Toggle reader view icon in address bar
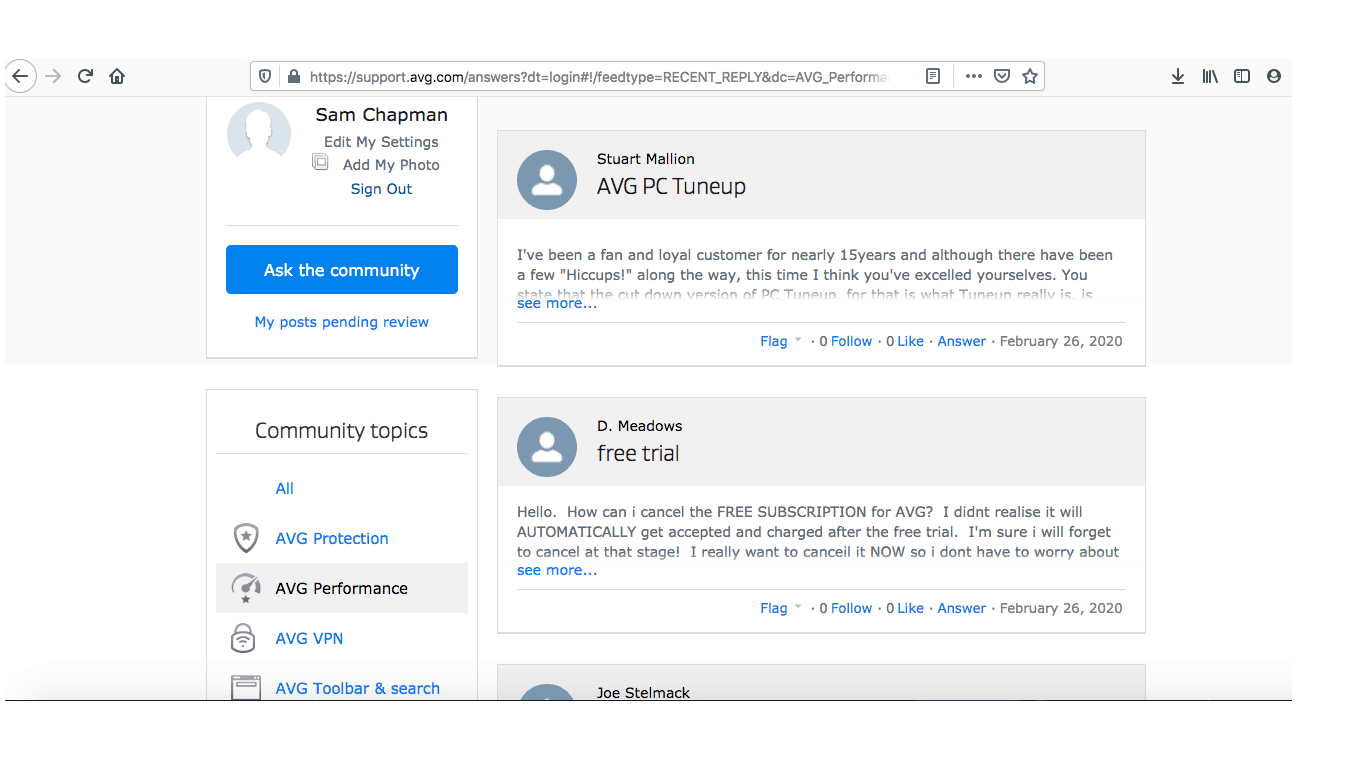 coord(933,76)
